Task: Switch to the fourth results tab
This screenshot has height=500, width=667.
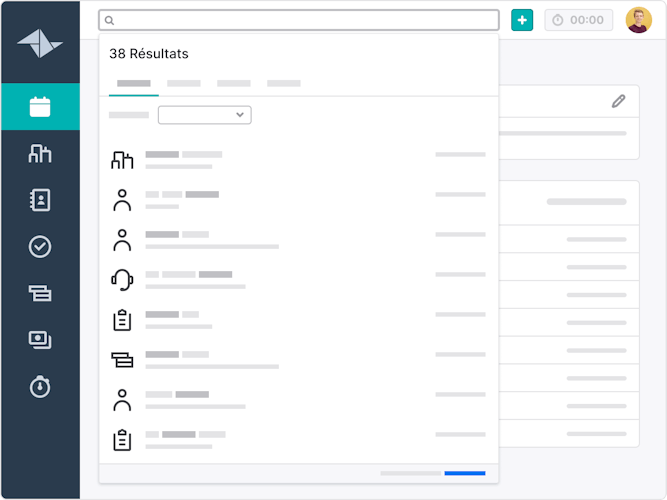Action: tap(284, 84)
